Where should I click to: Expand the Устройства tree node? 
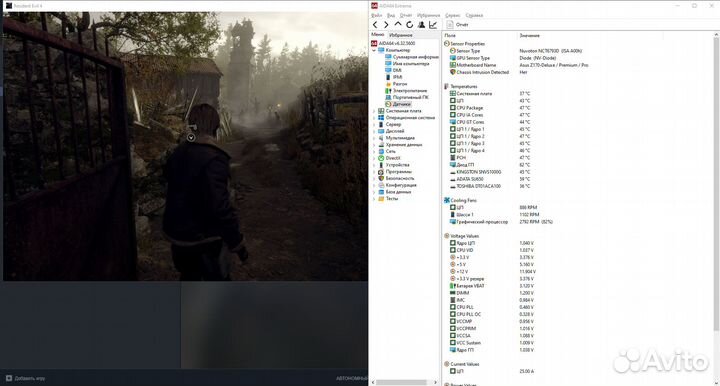click(374, 165)
